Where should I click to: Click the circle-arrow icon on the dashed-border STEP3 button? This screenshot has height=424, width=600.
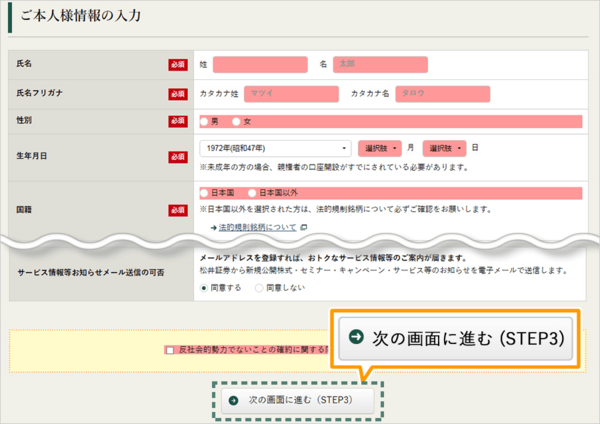[233, 400]
